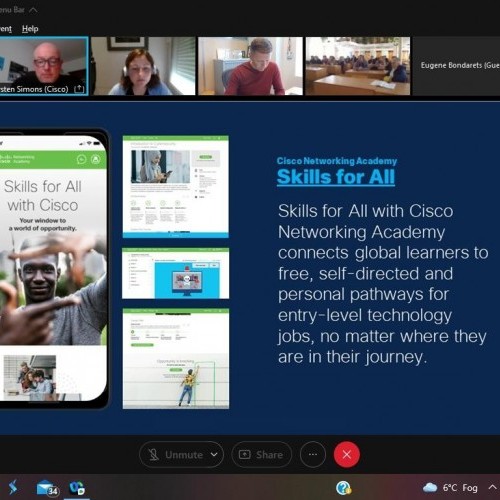Viewport: 500px width, 500px height.
Task: Expand the audio options arrow beside Unmute
Action: [x=214, y=455]
